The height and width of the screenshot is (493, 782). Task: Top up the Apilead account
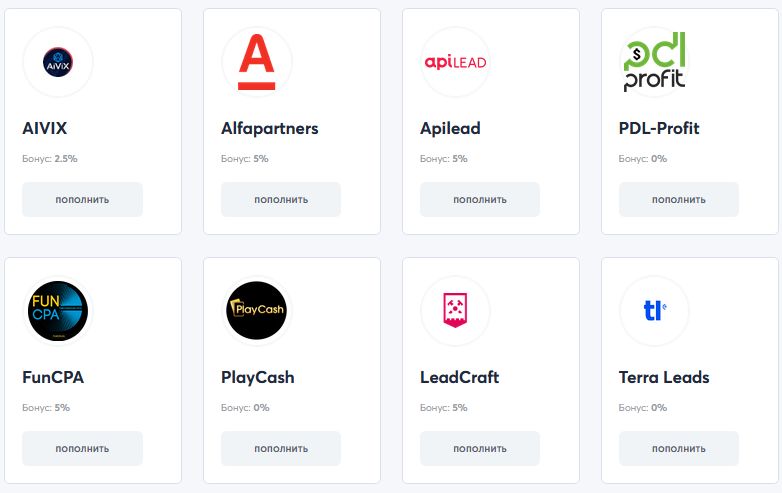(x=479, y=199)
